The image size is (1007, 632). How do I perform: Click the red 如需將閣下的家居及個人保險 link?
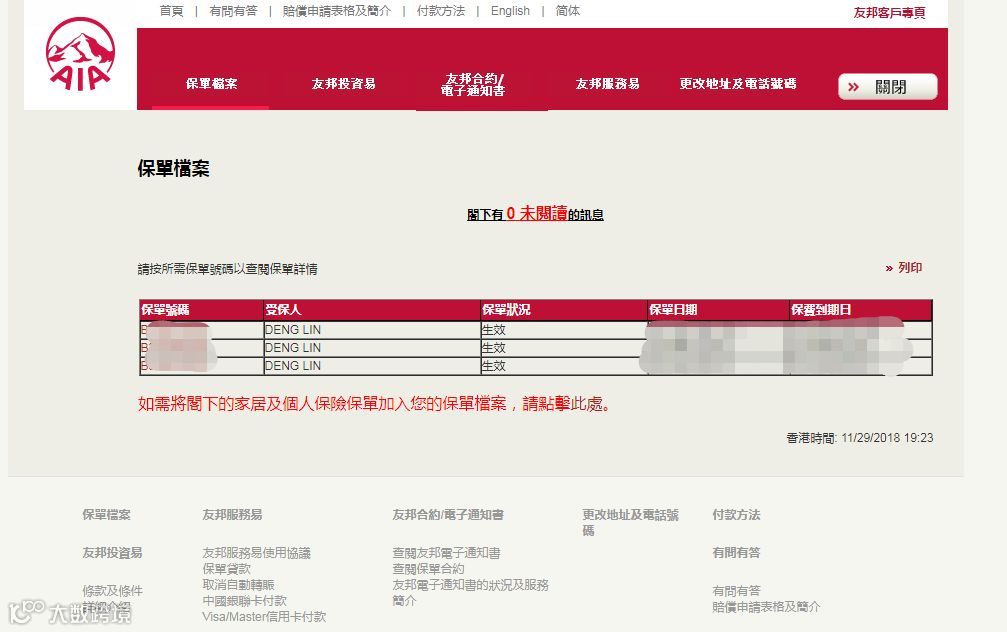click(374, 404)
